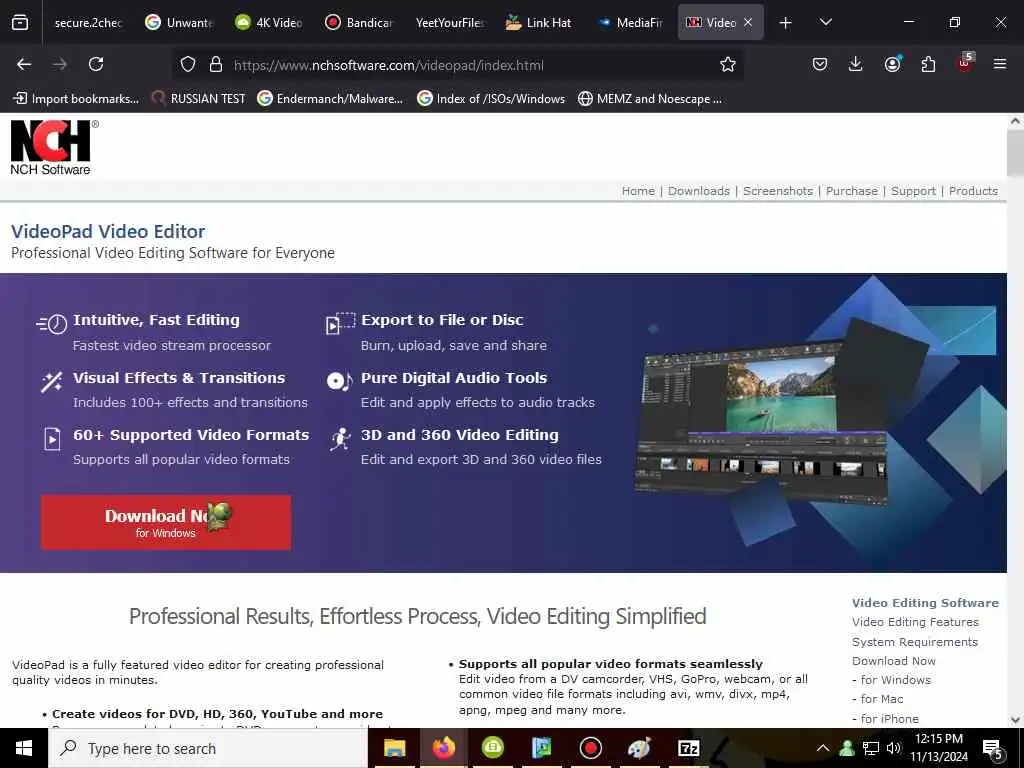
Task: Open tracking protection shield icon
Action: (x=188, y=65)
